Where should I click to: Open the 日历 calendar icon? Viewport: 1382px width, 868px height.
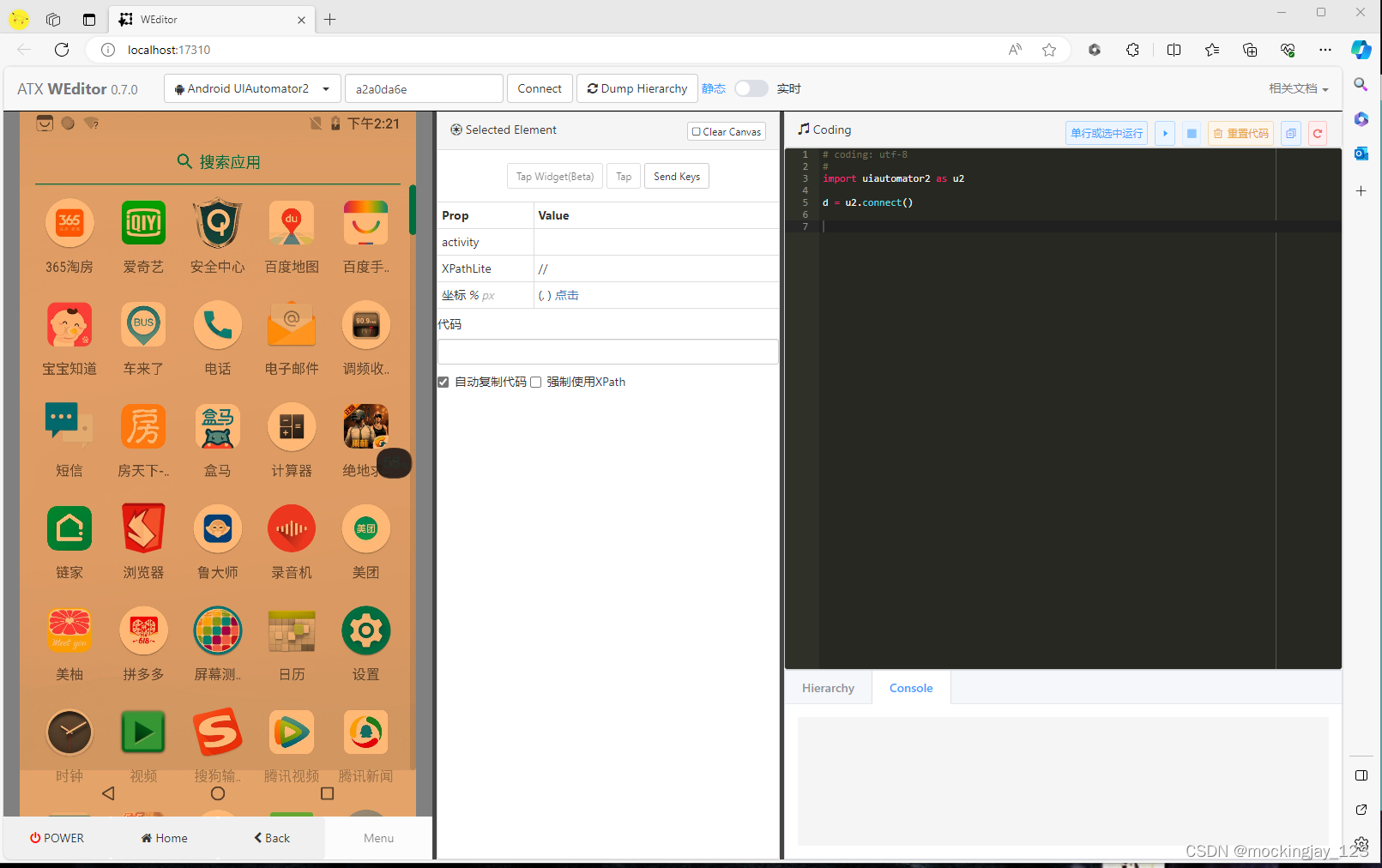click(x=292, y=630)
